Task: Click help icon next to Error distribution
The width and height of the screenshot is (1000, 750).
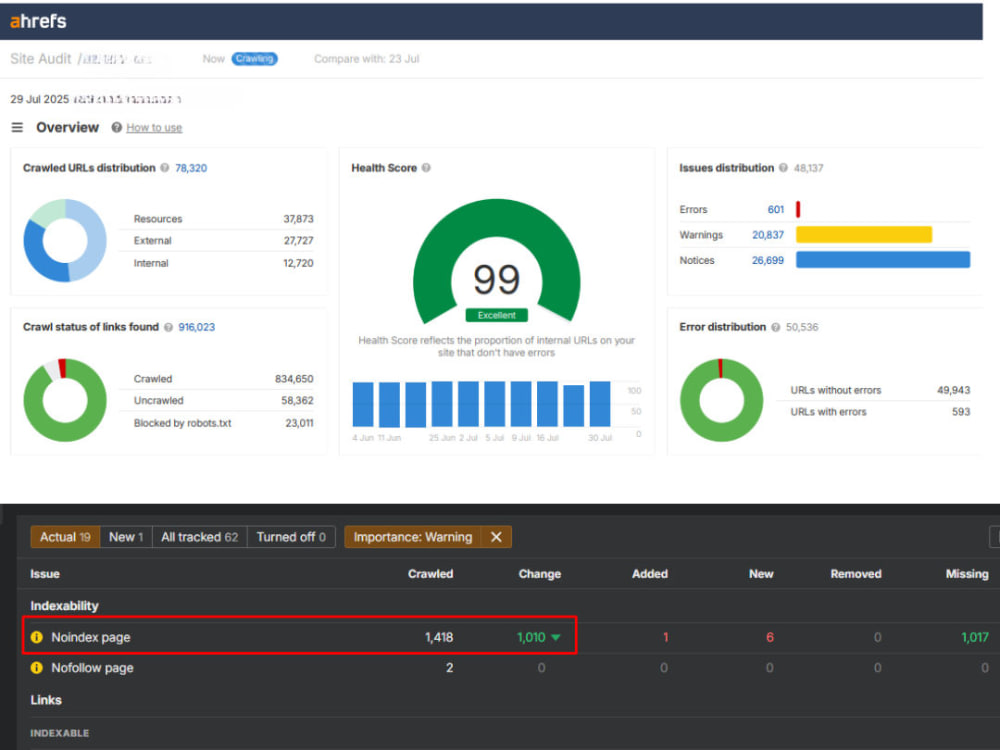Action: (776, 327)
